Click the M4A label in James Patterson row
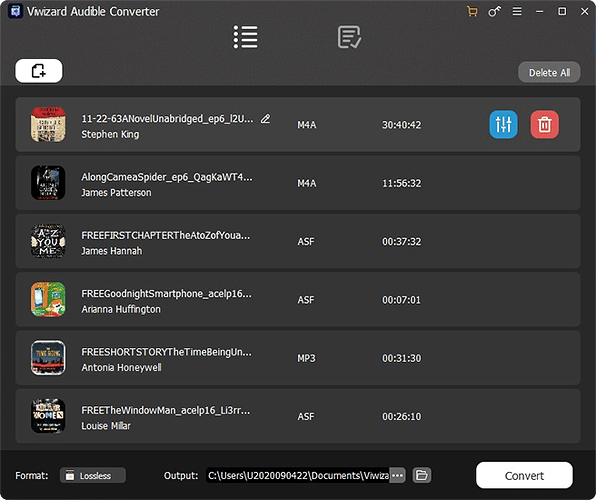596x500 pixels. tap(306, 183)
